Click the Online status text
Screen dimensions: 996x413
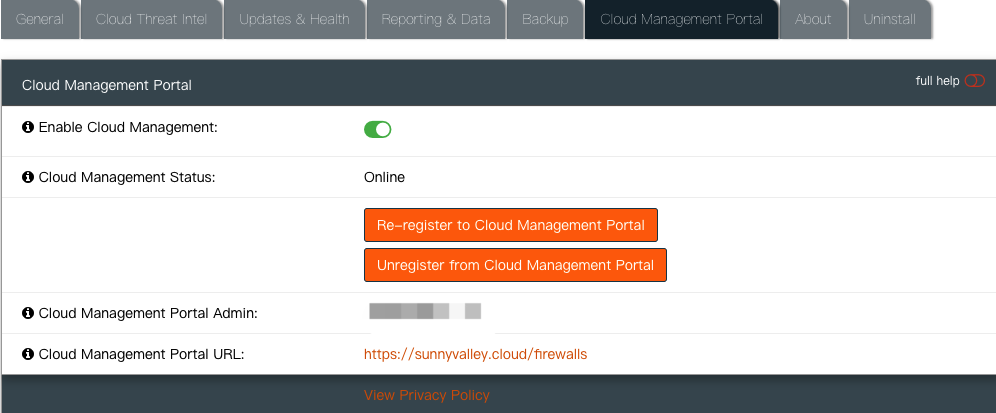click(x=384, y=177)
